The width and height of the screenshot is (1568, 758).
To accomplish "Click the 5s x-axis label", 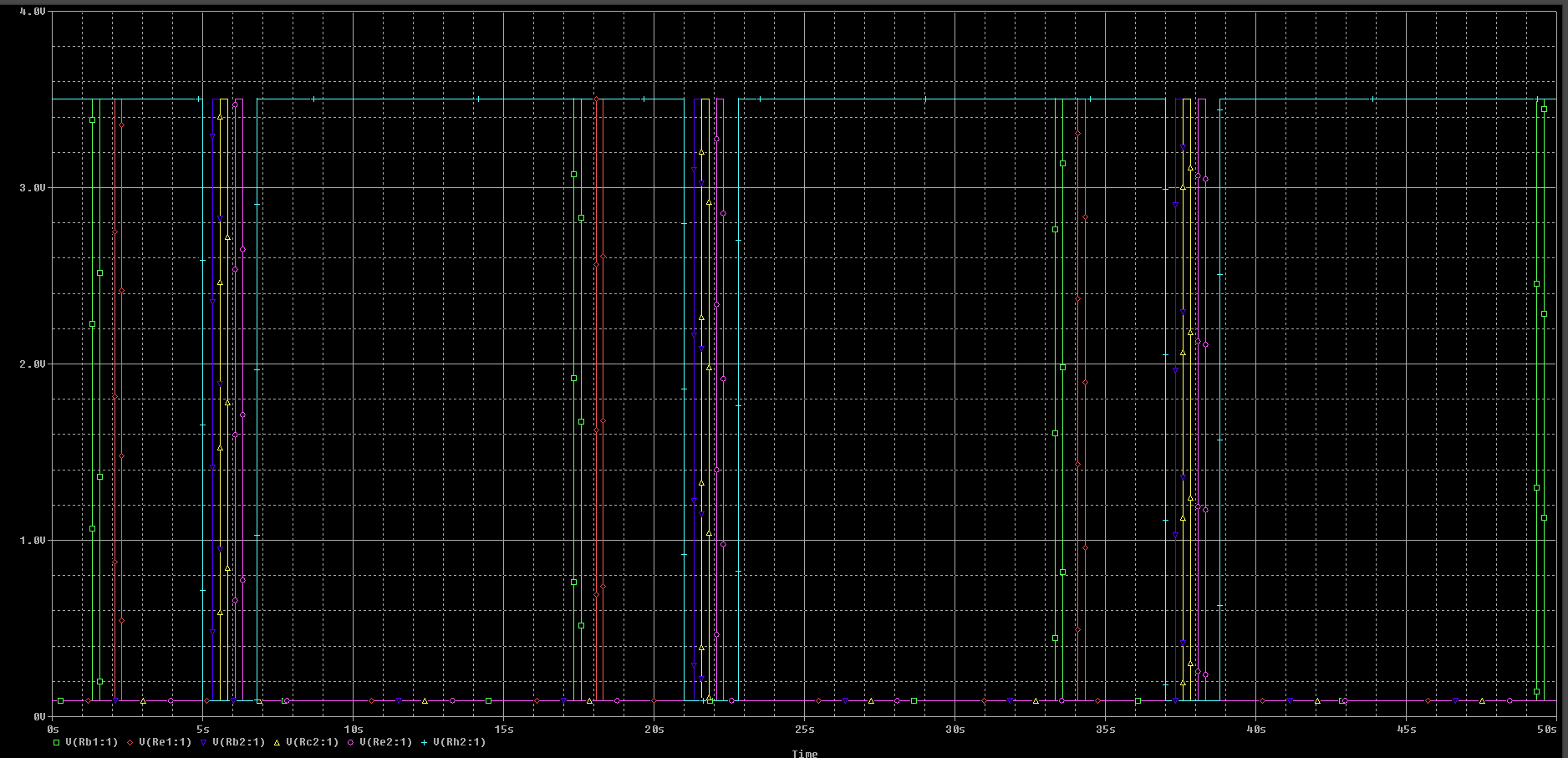I will click(x=203, y=730).
